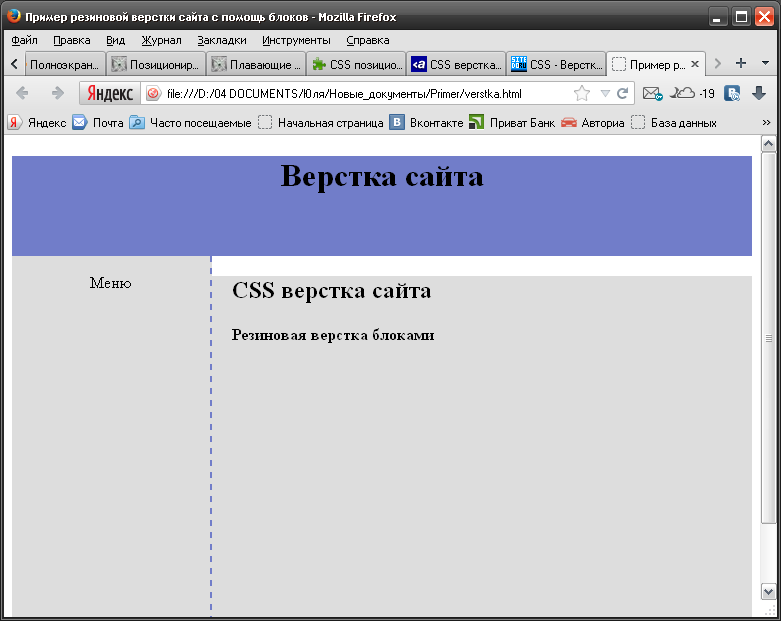Screen dimensions: 781x621
Task: Open the Файл menu
Action: 24,40
